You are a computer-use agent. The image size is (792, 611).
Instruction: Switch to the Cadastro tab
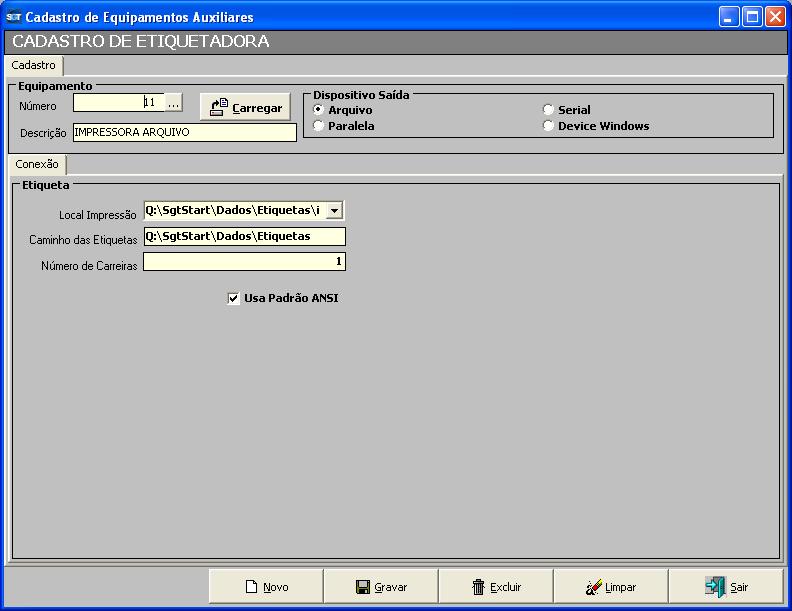(34, 65)
